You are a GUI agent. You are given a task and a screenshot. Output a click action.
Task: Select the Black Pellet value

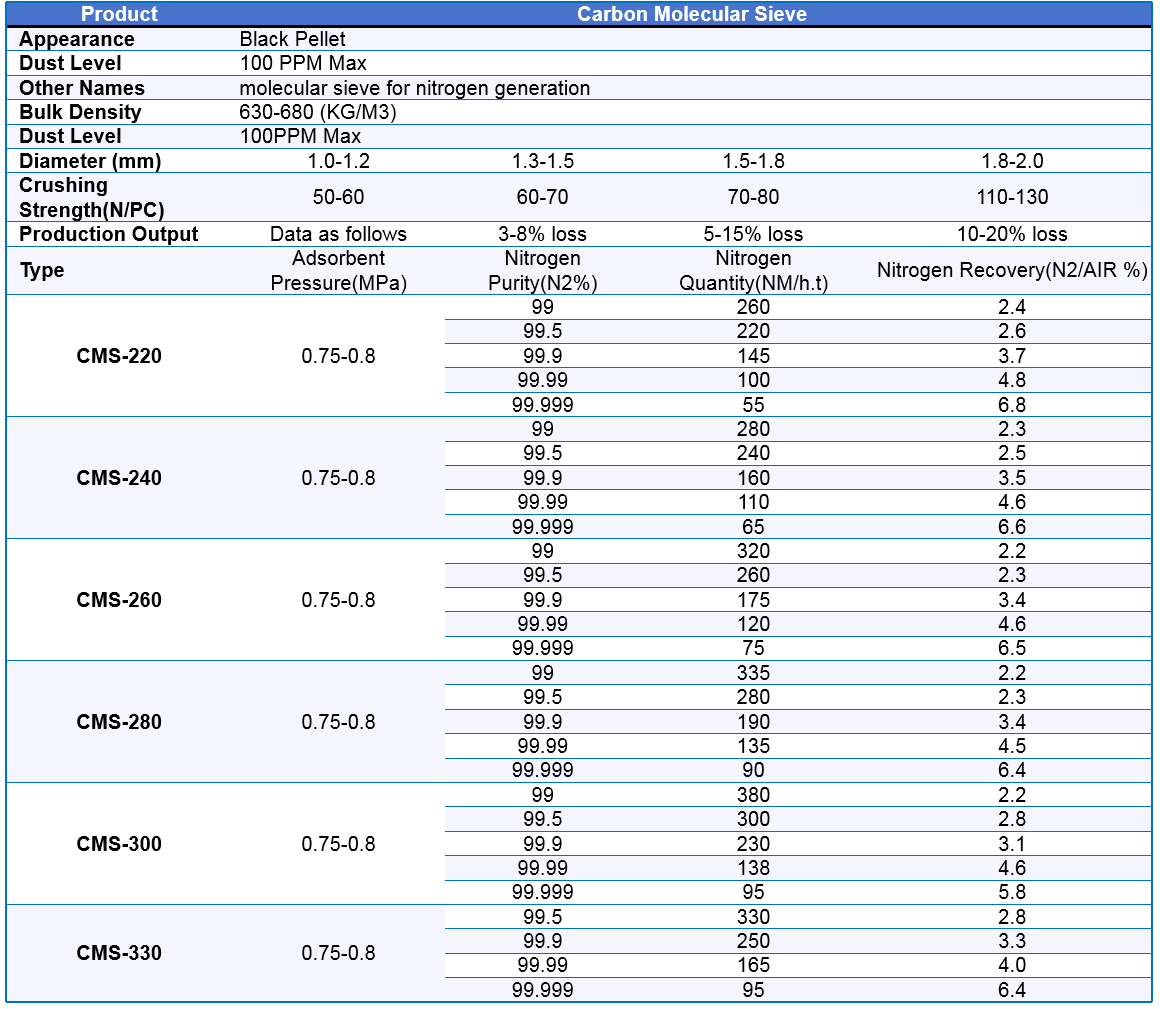(x=292, y=39)
